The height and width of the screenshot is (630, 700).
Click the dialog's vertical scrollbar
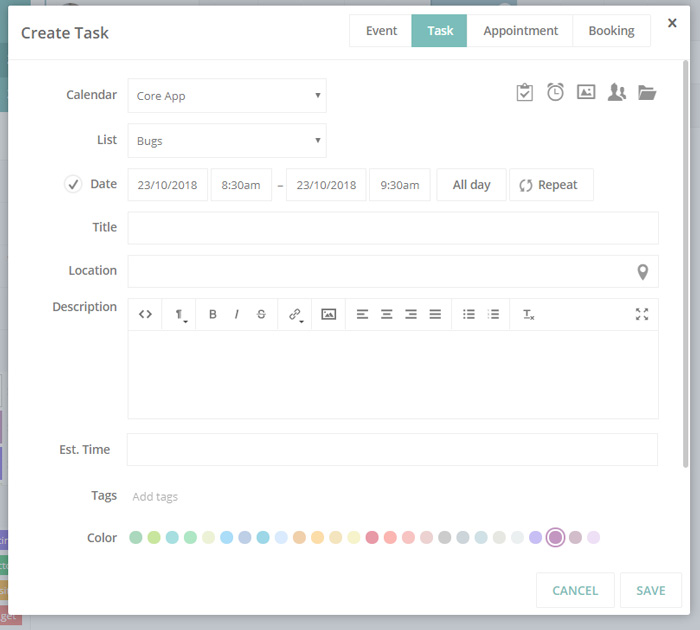(x=685, y=263)
